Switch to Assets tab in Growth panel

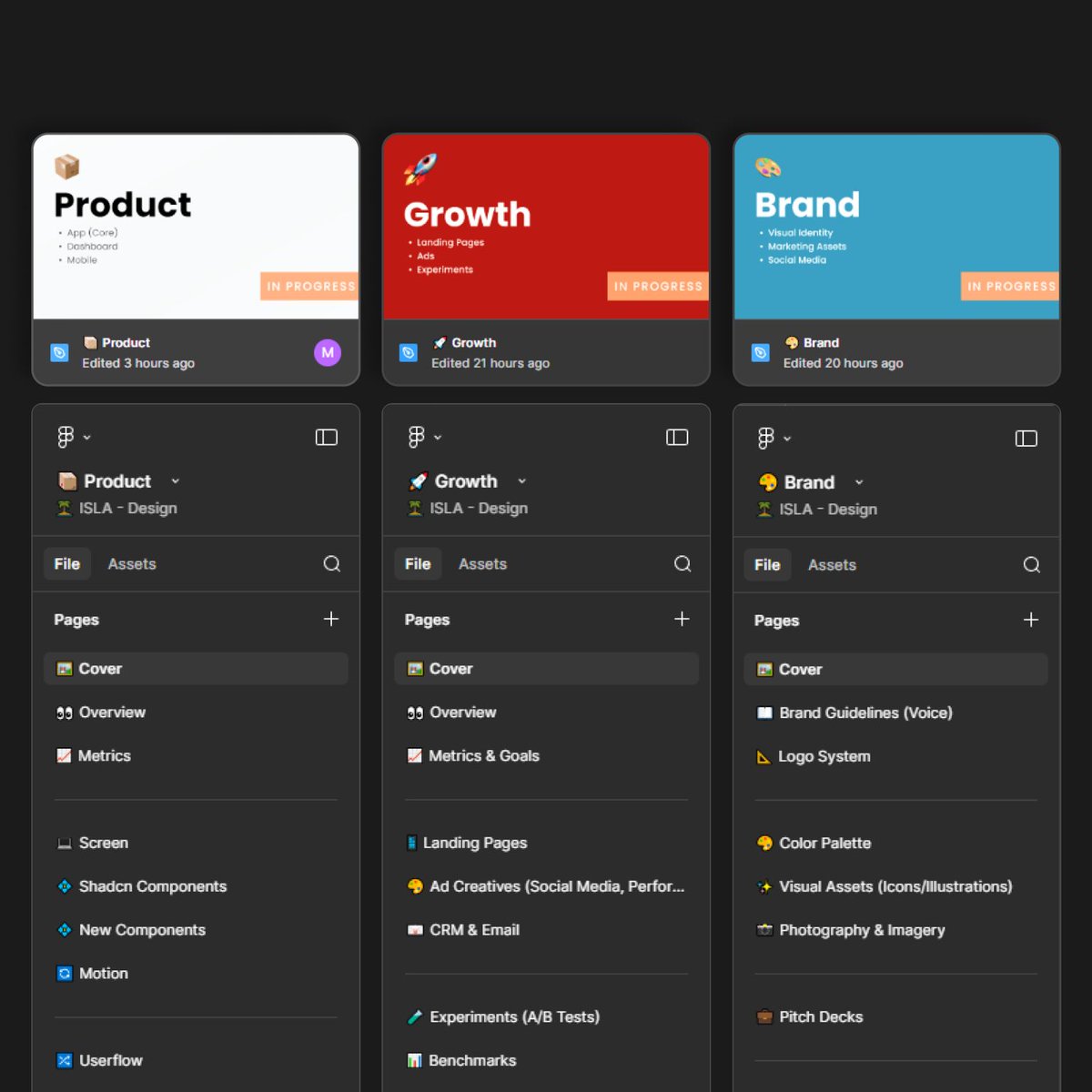[x=482, y=564]
